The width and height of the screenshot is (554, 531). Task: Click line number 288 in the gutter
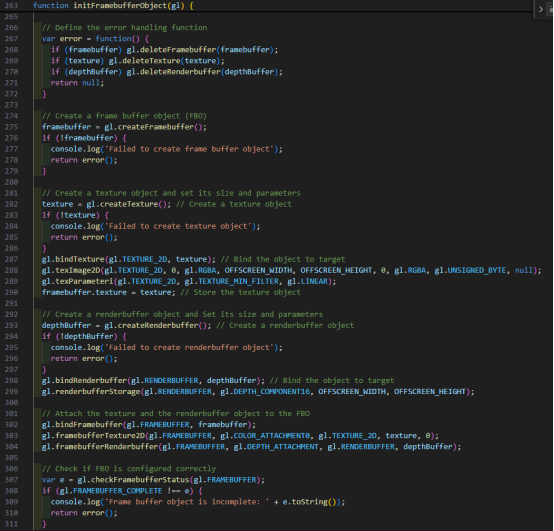tap(11, 271)
